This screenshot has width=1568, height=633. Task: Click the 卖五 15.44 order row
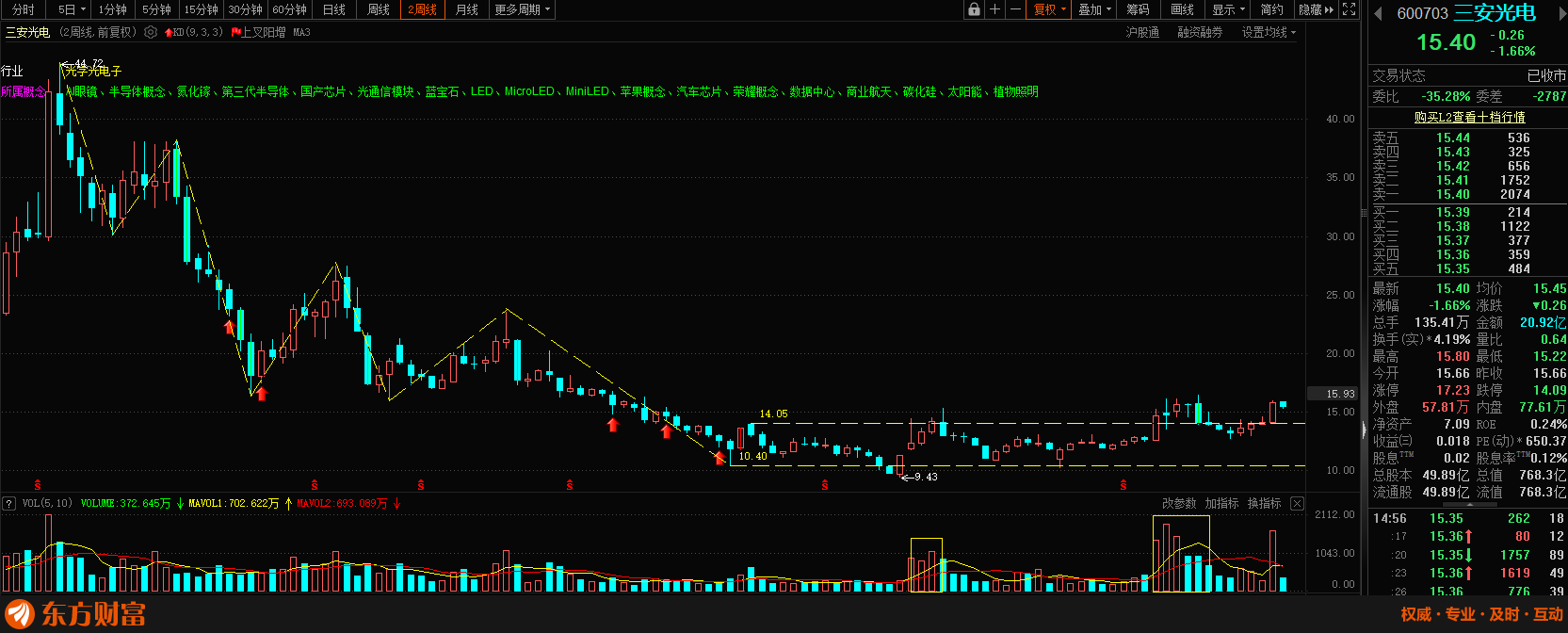tap(1468, 138)
